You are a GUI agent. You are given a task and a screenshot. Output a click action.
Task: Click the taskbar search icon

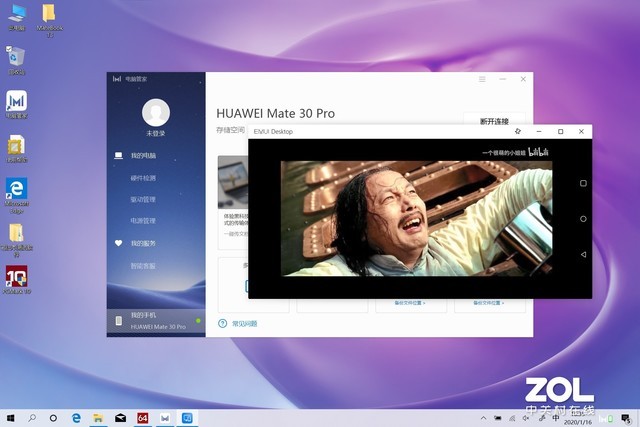tap(32, 417)
